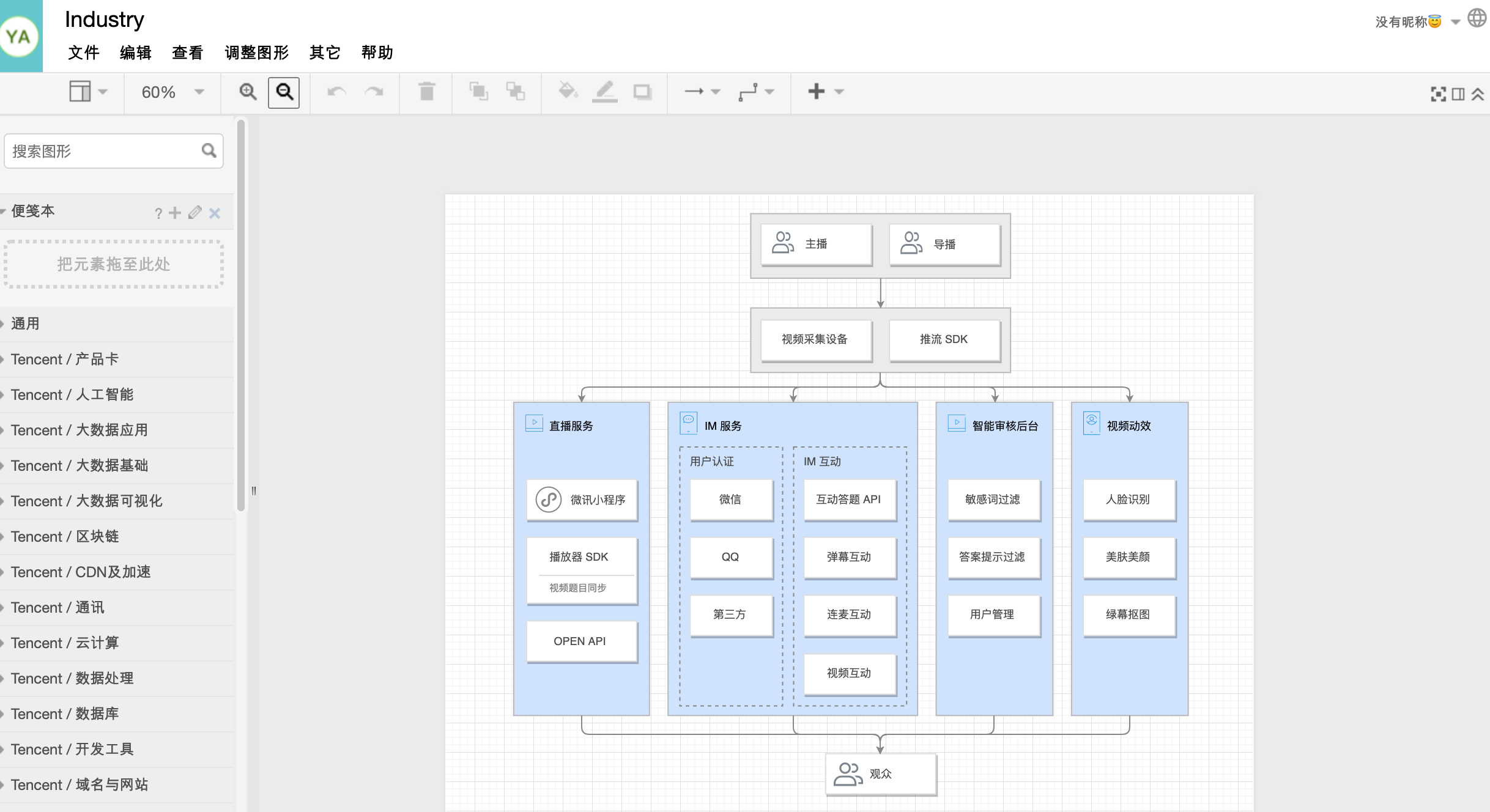Expand Tencent / CDN及加速 category
Image resolution: width=1490 pixels, height=812 pixels.
[x=116, y=572]
